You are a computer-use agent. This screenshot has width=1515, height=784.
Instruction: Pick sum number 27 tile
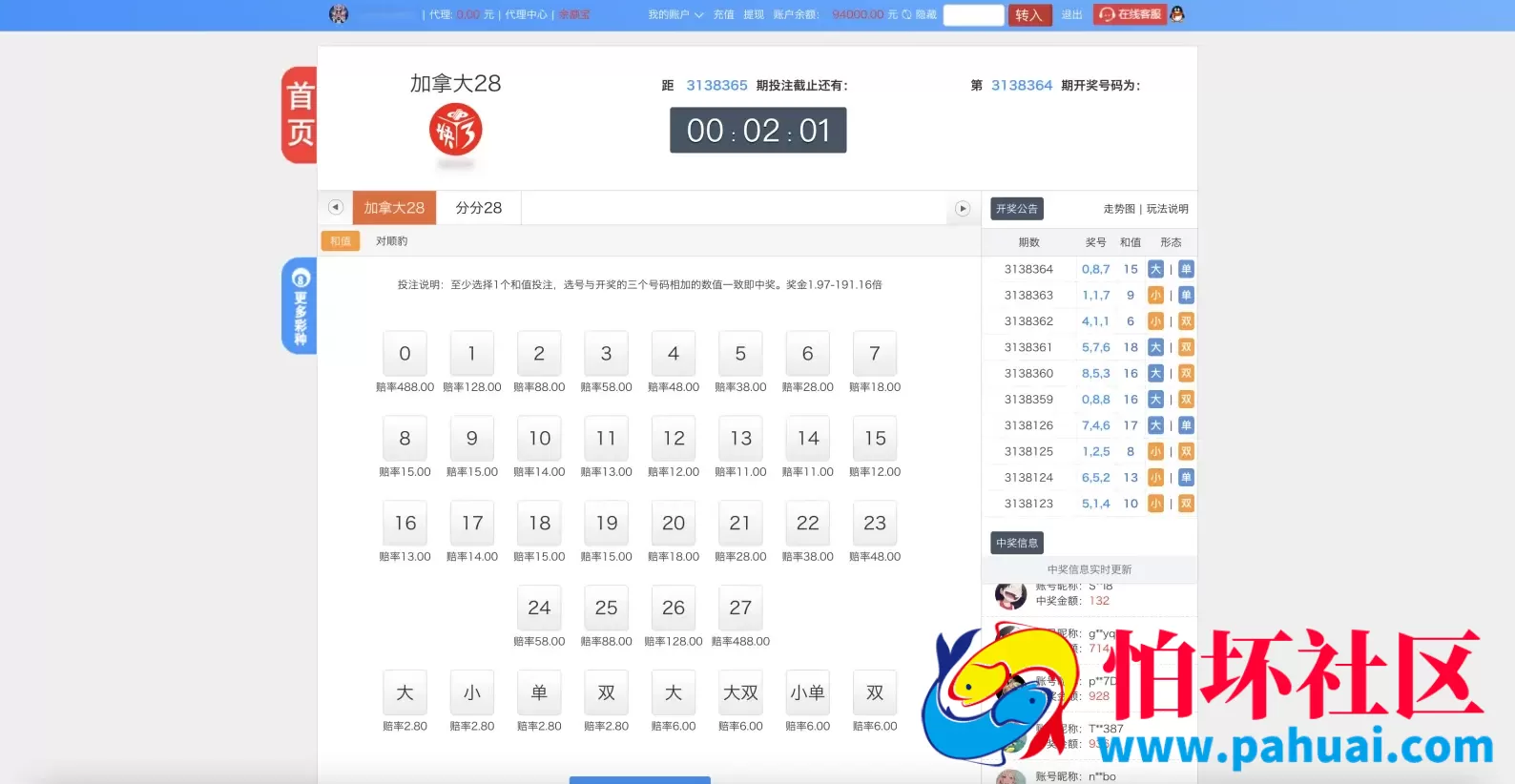pos(740,609)
